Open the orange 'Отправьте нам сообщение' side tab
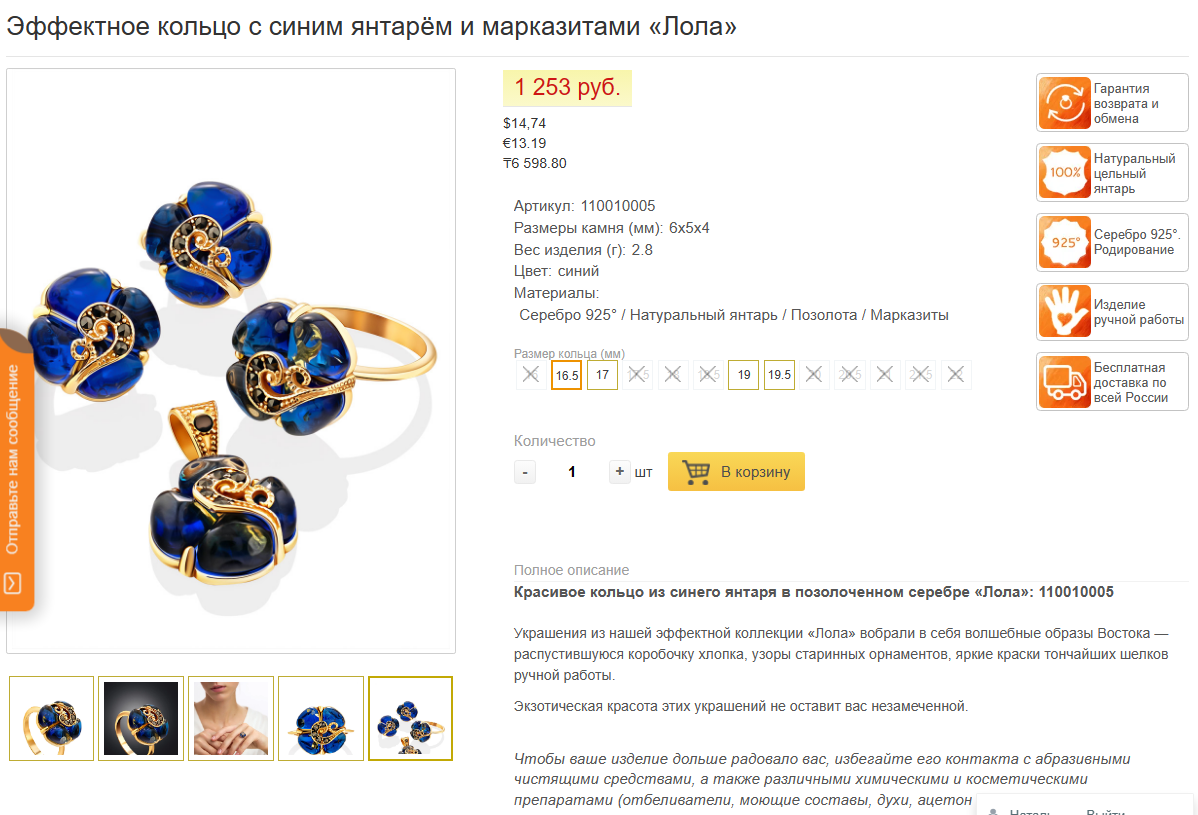Viewport: 1198px width, 815px height. click(x=15, y=470)
